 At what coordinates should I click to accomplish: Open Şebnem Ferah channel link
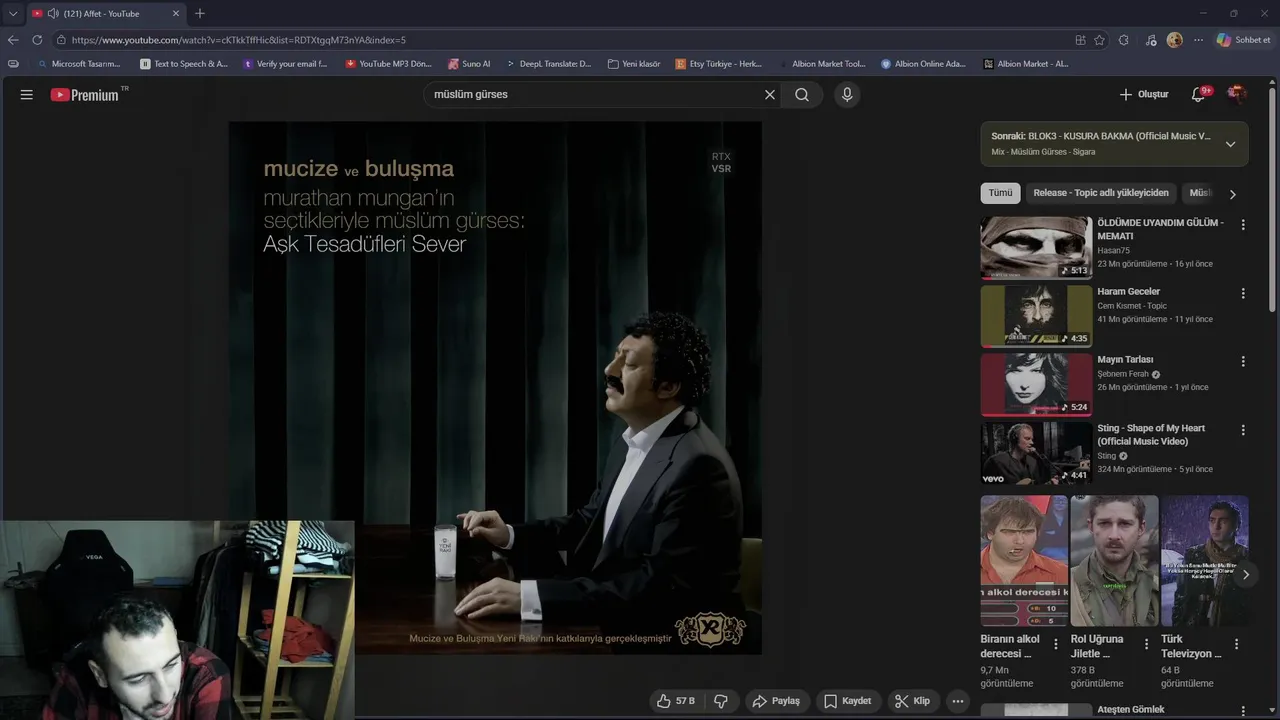click(x=1123, y=374)
